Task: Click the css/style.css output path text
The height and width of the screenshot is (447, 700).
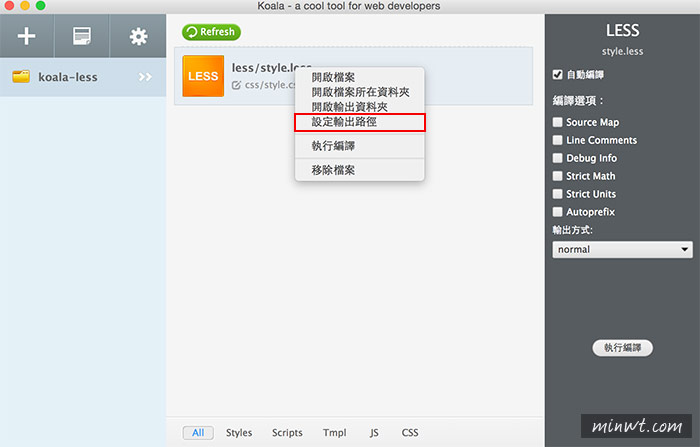Action: 271,85
